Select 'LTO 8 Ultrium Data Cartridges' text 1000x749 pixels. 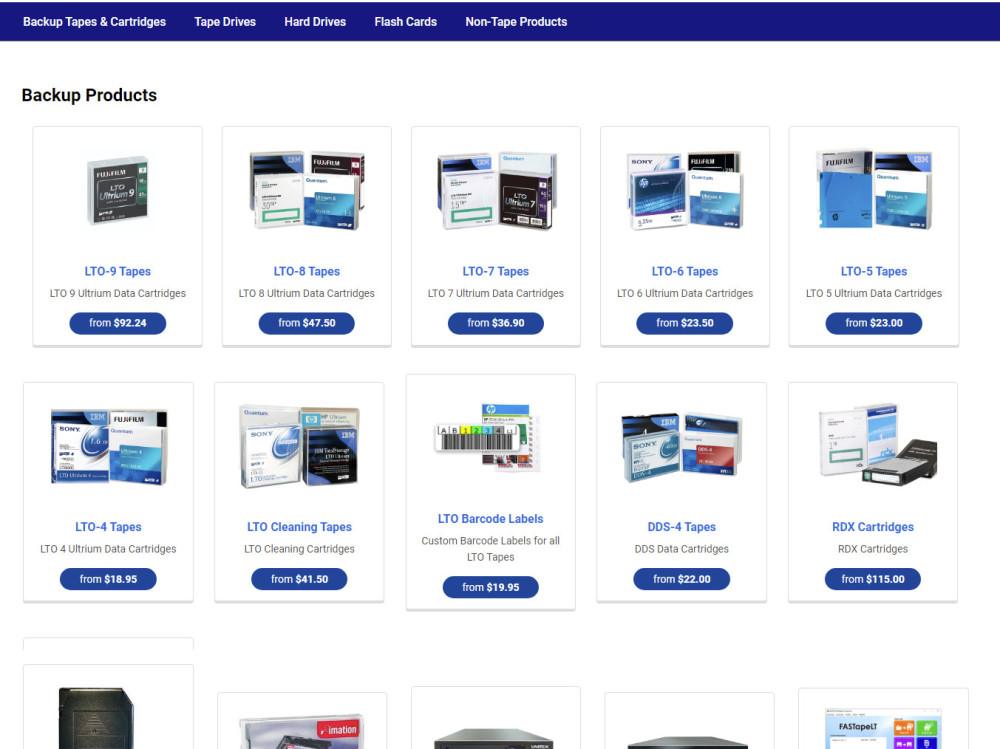[307, 293]
